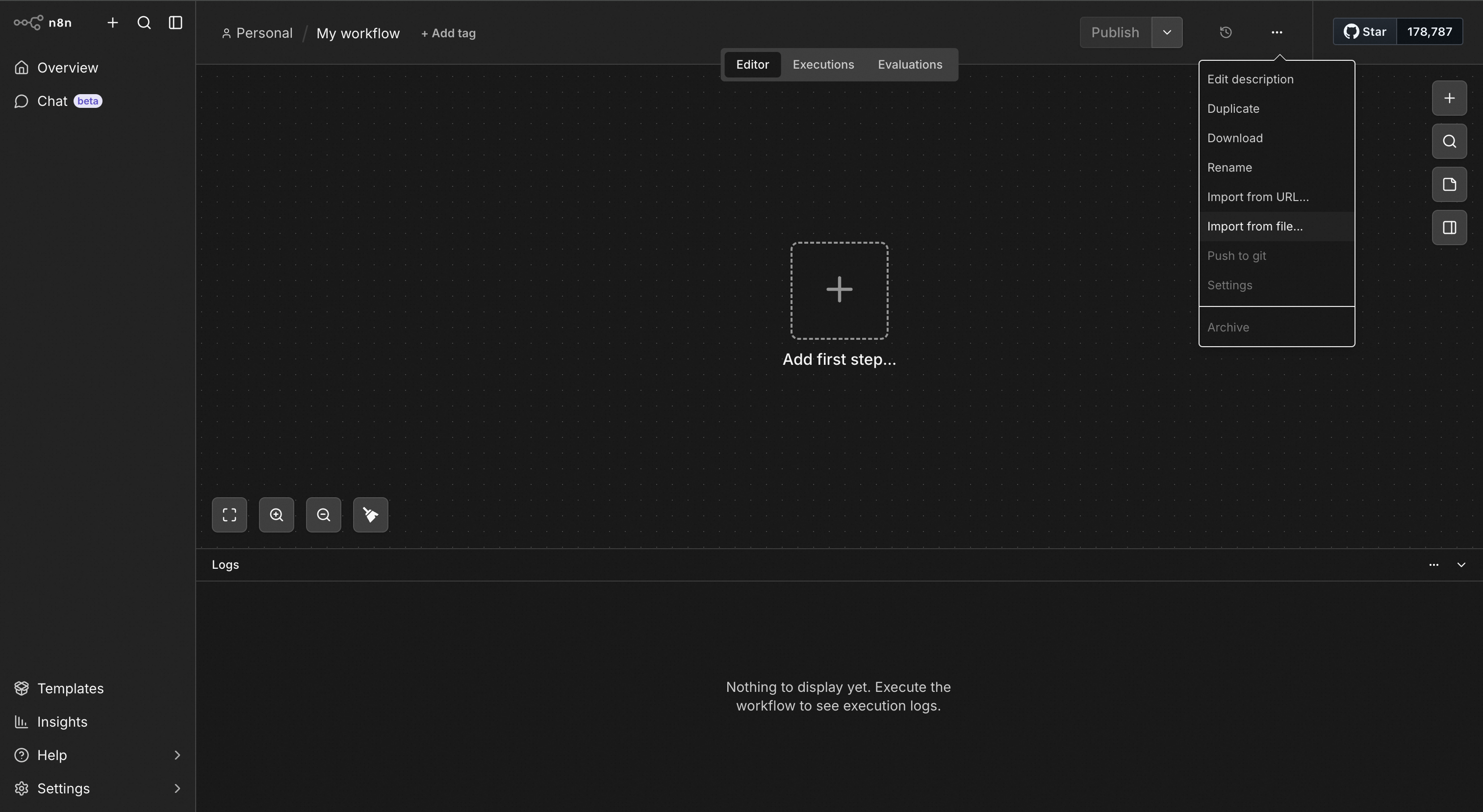Click the Publish button
This screenshot has height=812, width=1483.
pyautogui.click(x=1115, y=32)
